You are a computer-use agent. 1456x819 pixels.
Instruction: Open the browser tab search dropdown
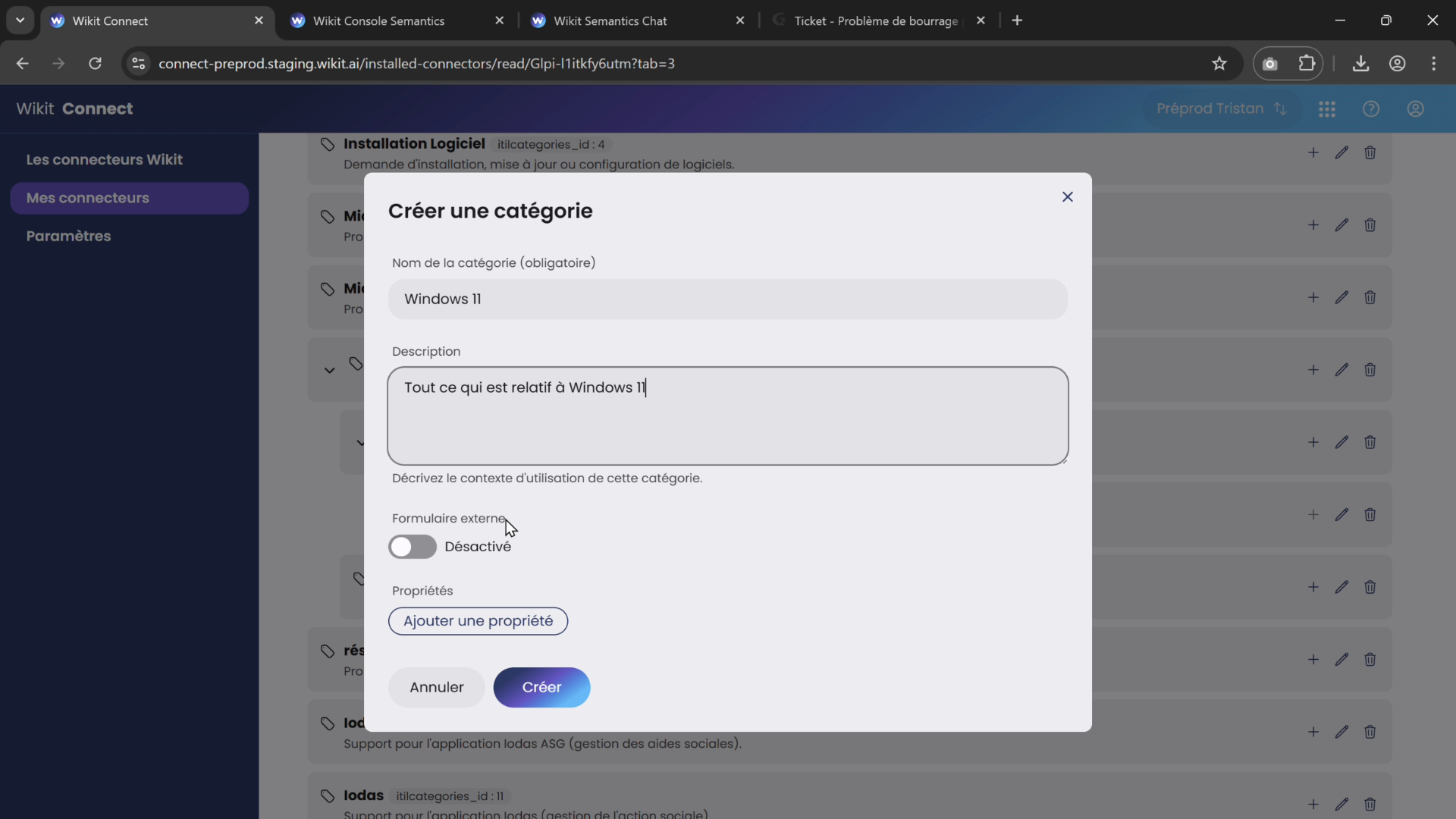click(20, 20)
